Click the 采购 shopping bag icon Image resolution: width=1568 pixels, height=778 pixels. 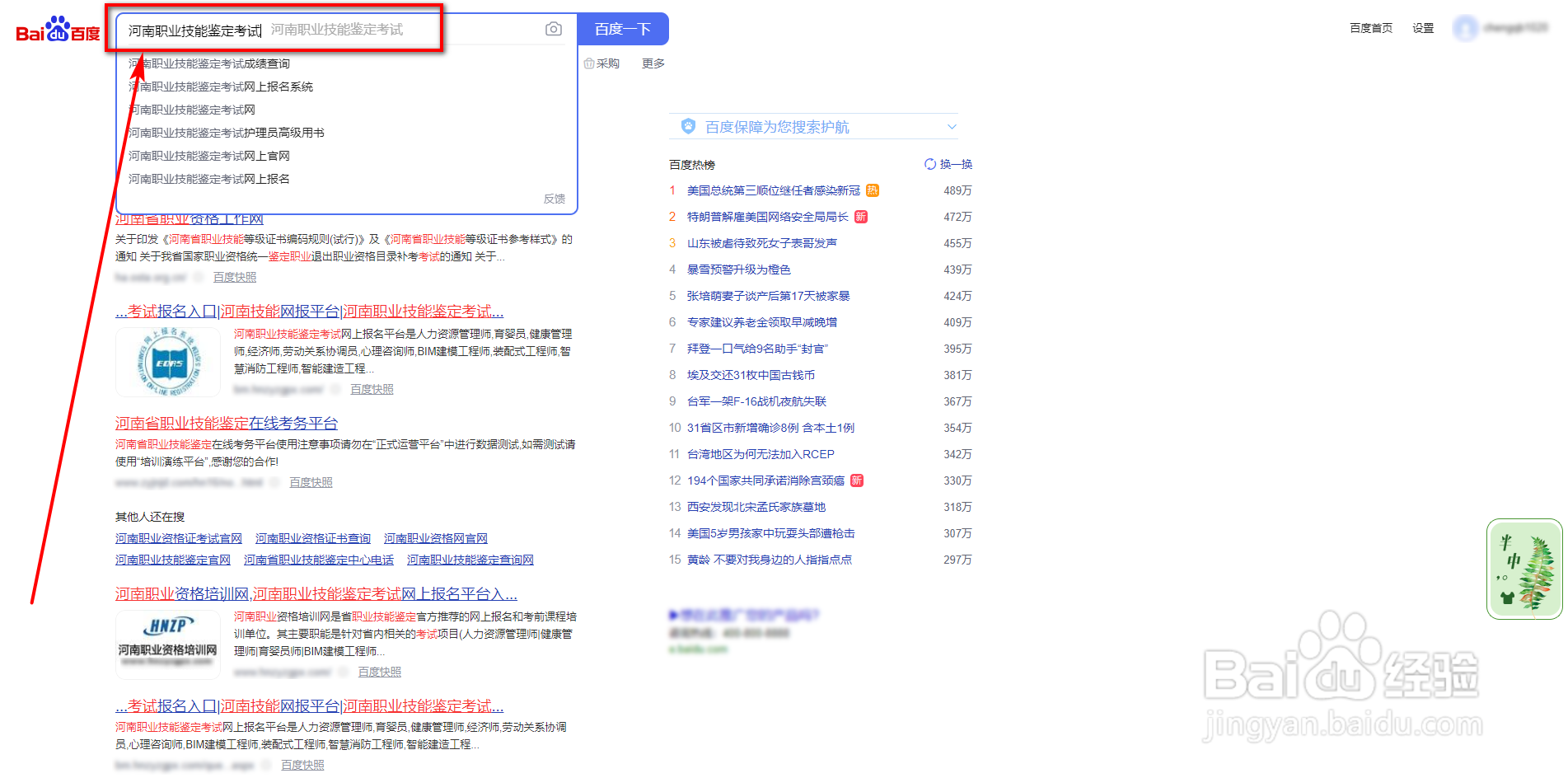589,63
